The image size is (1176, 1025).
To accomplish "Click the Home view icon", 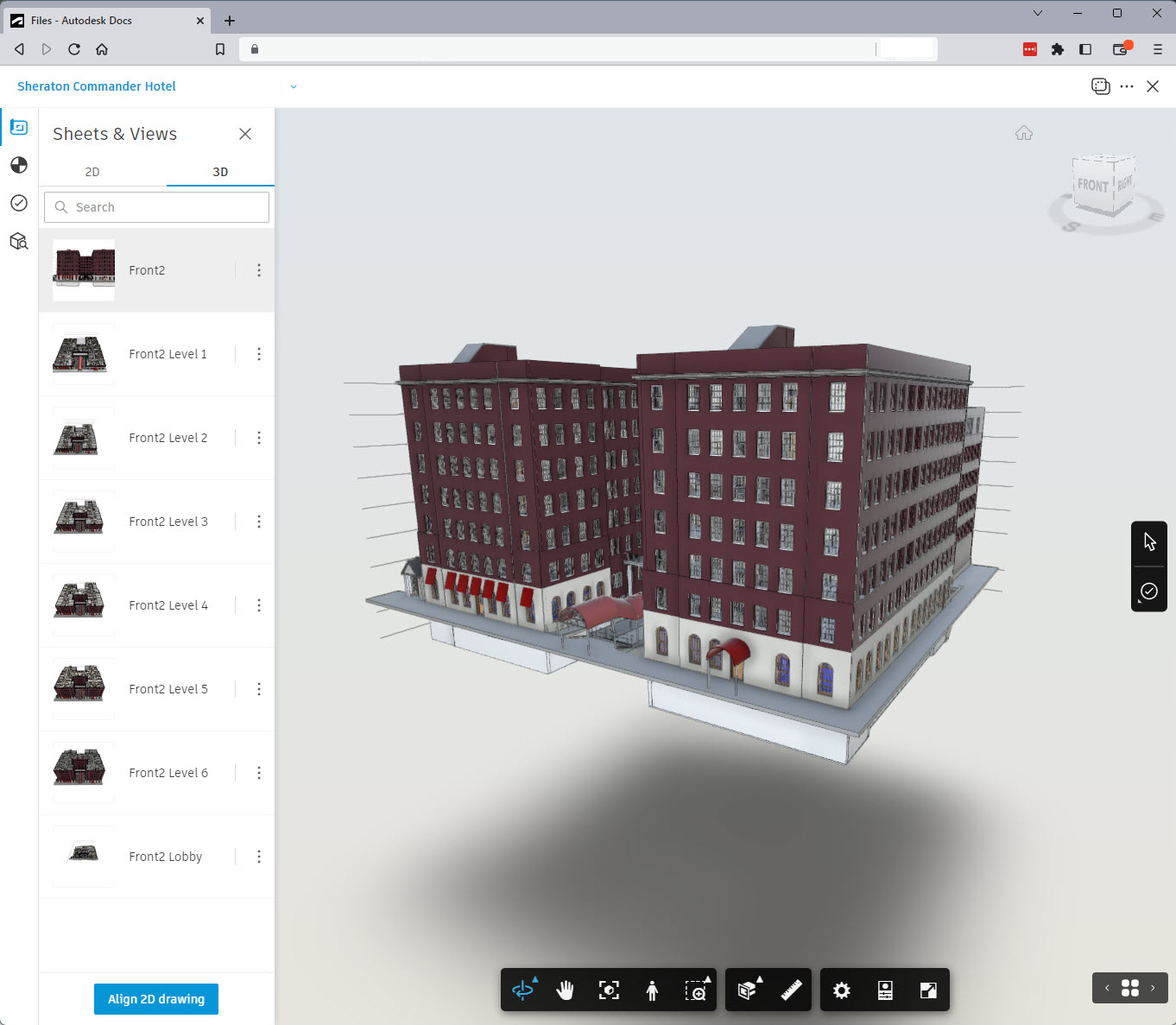I will coord(1024,133).
